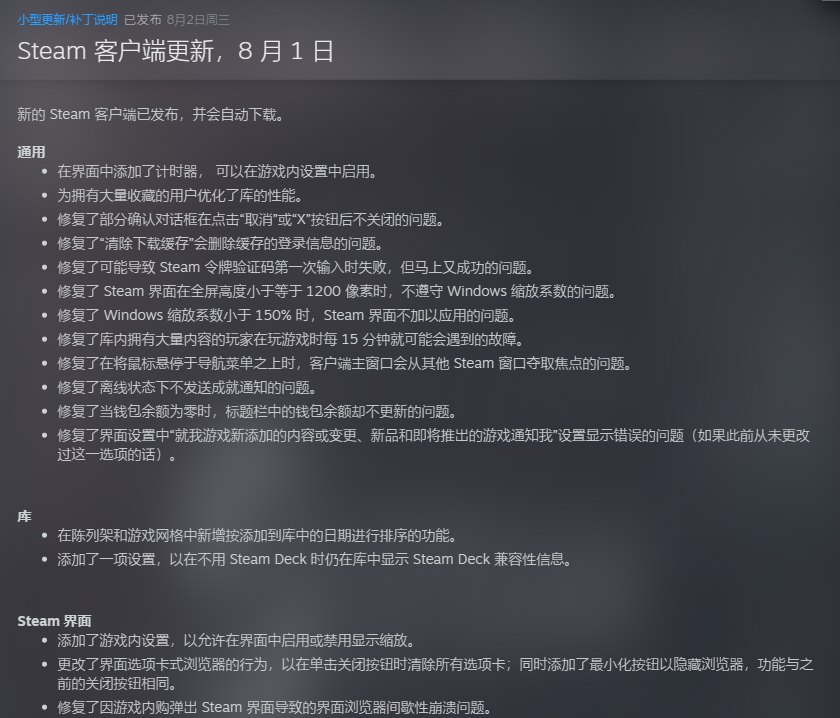Click the line about Steam Deck 兼容性信息
Image resolution: width=840 pixels, height=718 pixels.
pos(315,559)
